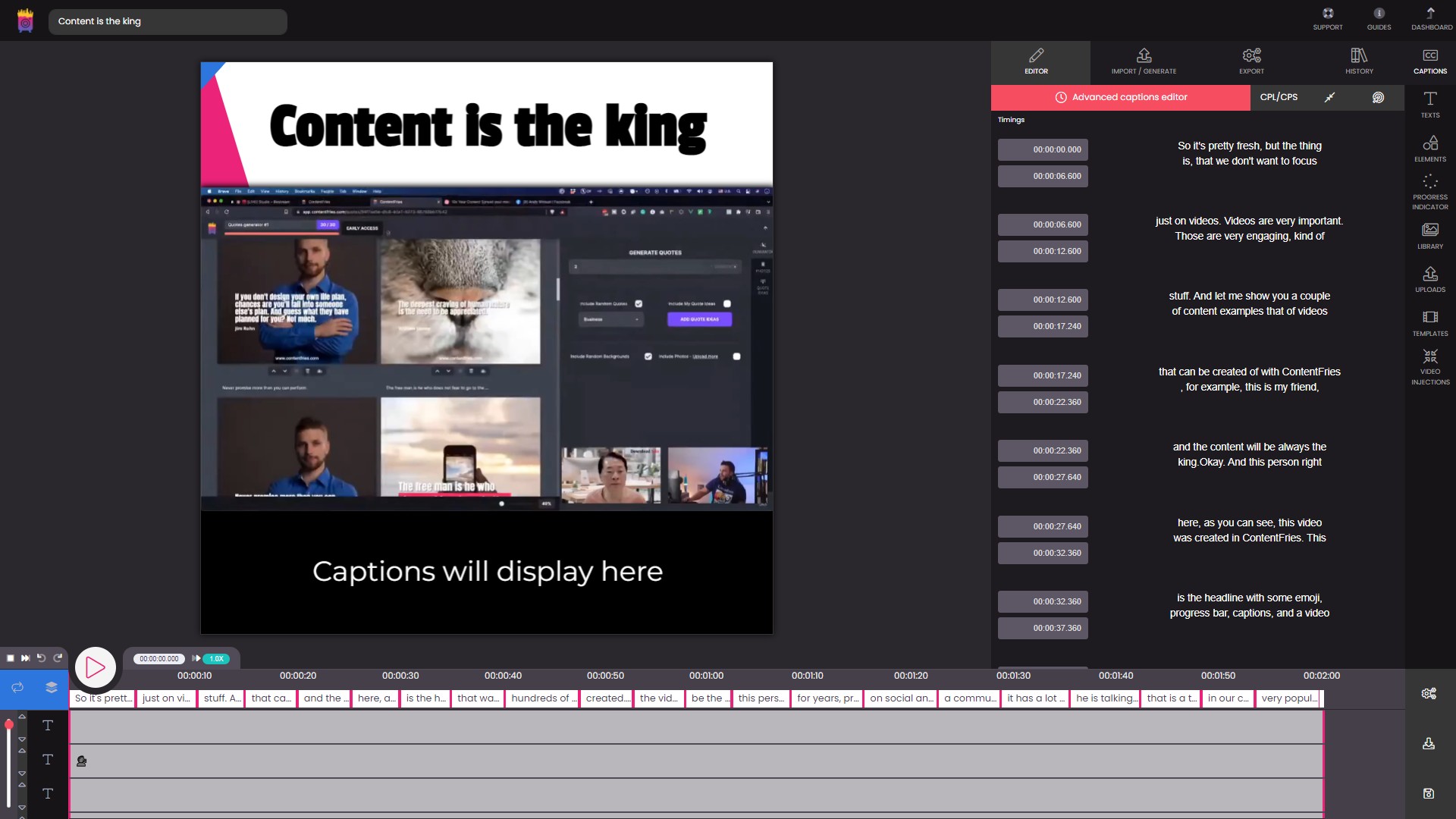Switch to the Export tab
1456x819 pixels.
click(x=1251, y=61)
